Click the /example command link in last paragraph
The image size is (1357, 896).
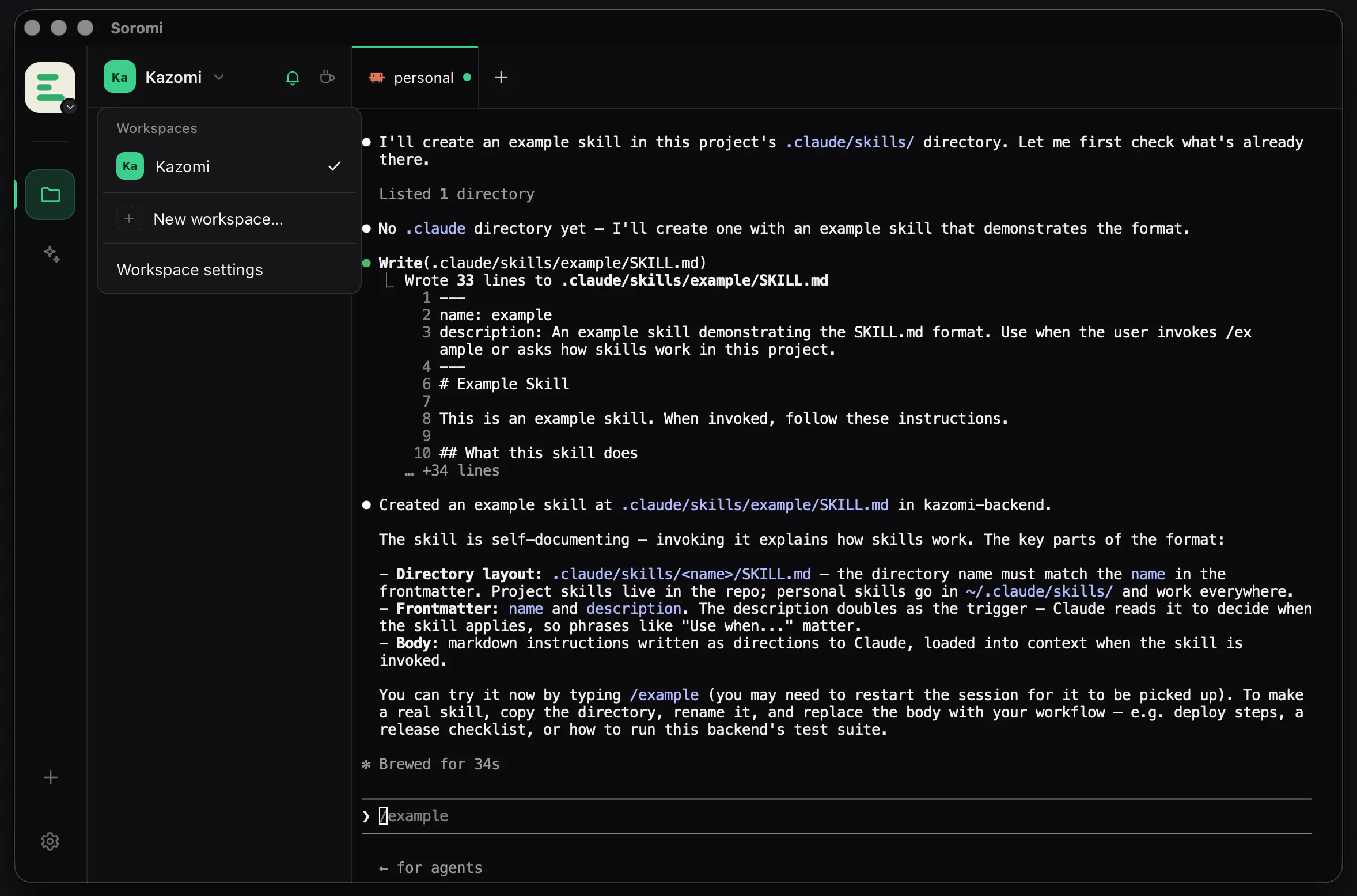[x=664, y=695]
